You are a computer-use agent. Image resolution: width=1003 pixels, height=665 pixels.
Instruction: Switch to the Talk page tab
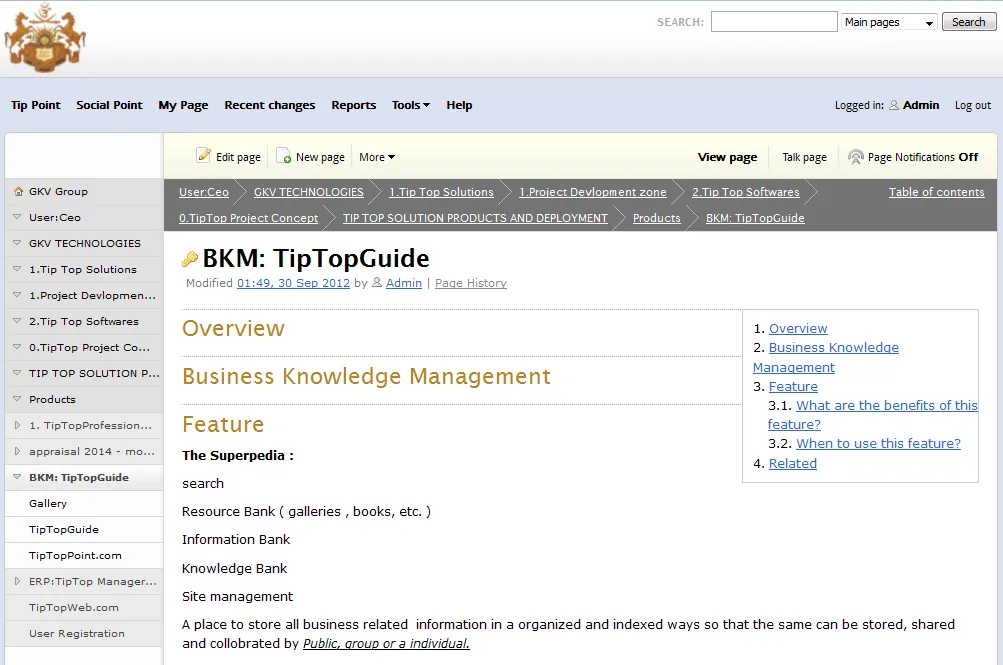pyautogui.click(x=804, y=157)
